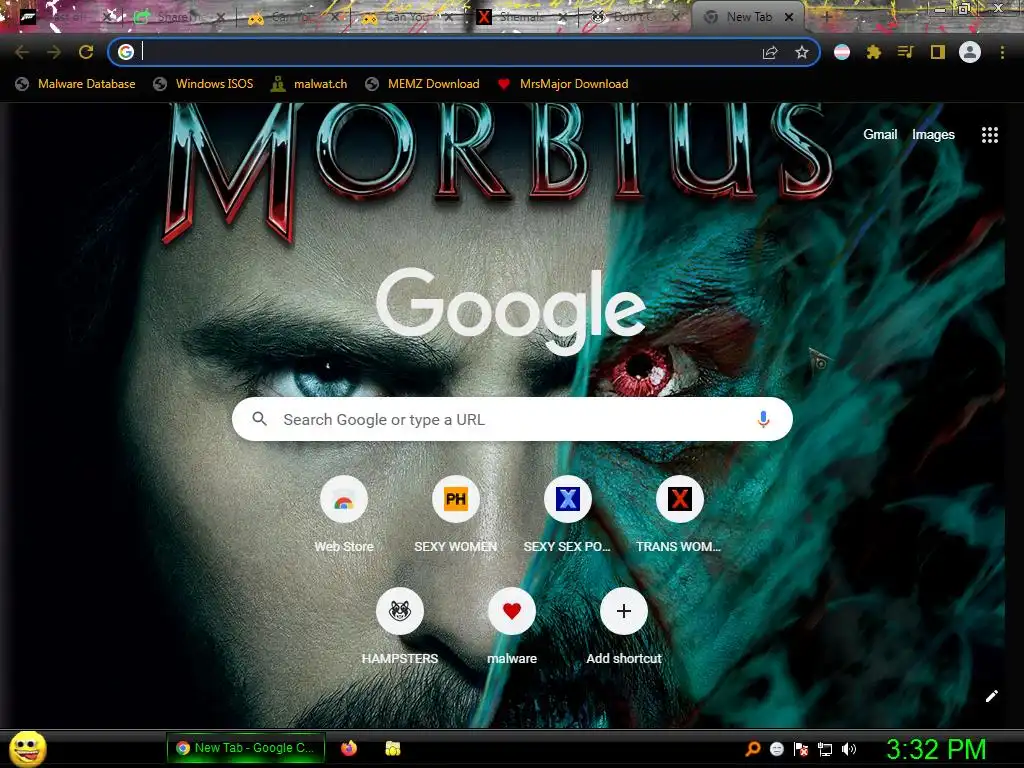Viewport: 1024px width, 768px height.
Task: Open Gmail link
Action: [880, 135]
